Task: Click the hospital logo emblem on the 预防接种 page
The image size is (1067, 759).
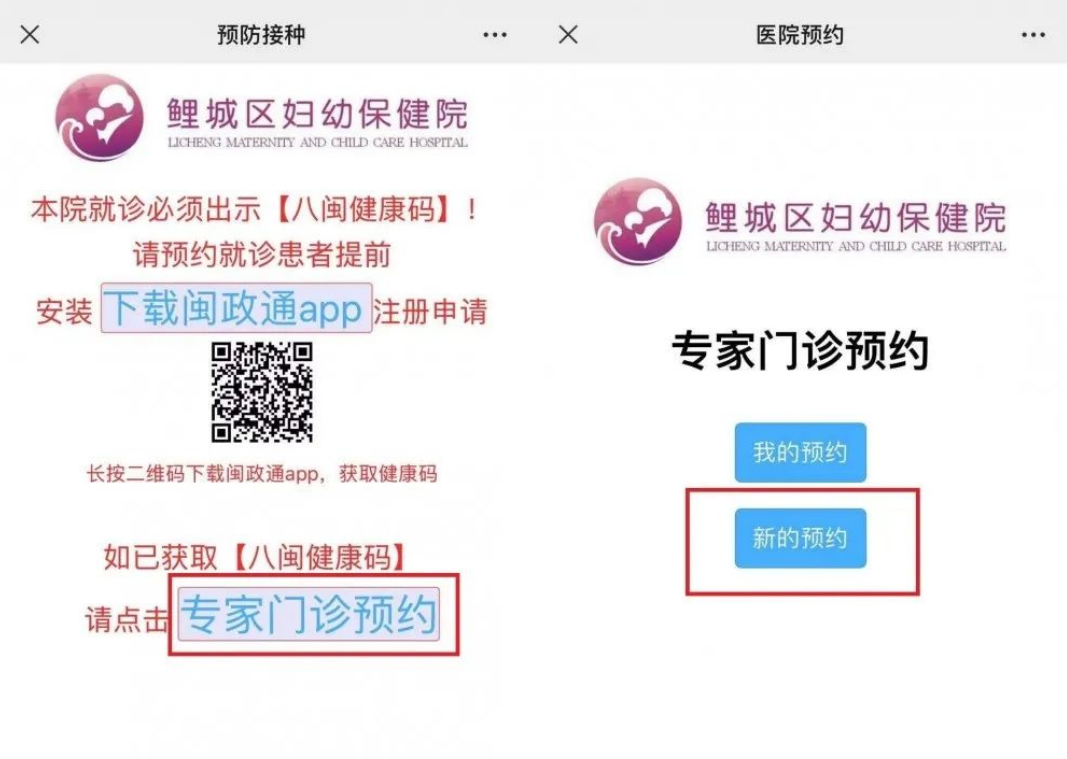Action: 99,117
